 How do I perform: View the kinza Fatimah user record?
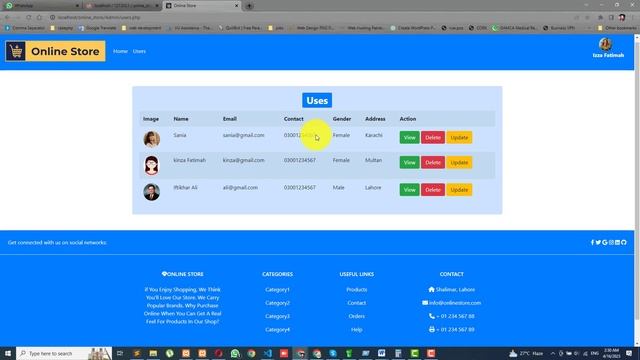[x=409, y=162]
